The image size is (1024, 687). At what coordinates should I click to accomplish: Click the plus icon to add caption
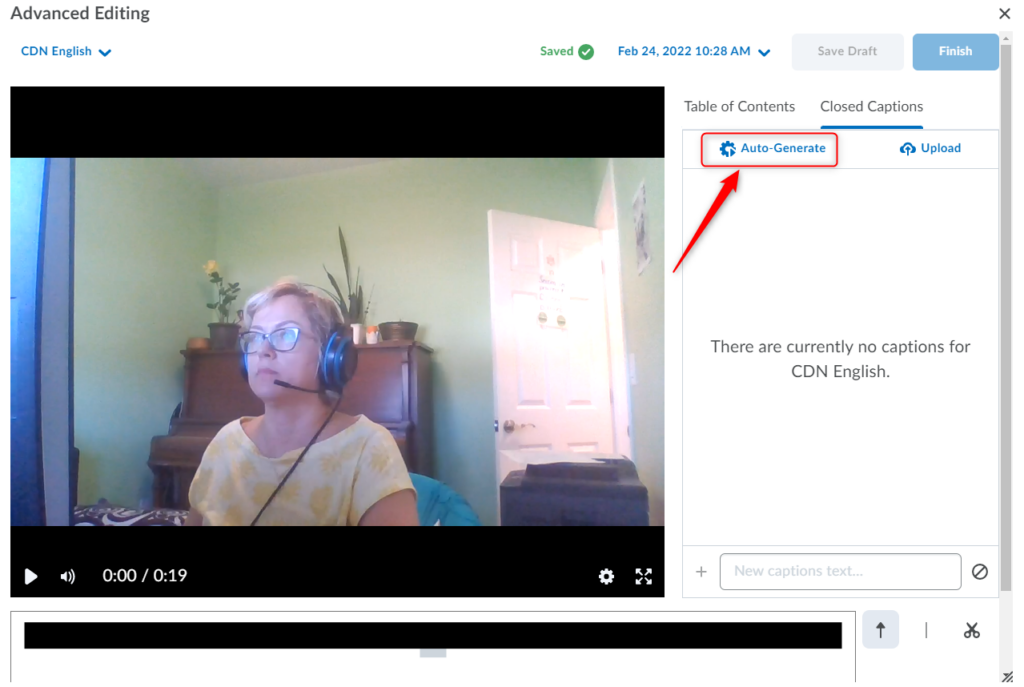pyautogui.click(x=701, y=572)
